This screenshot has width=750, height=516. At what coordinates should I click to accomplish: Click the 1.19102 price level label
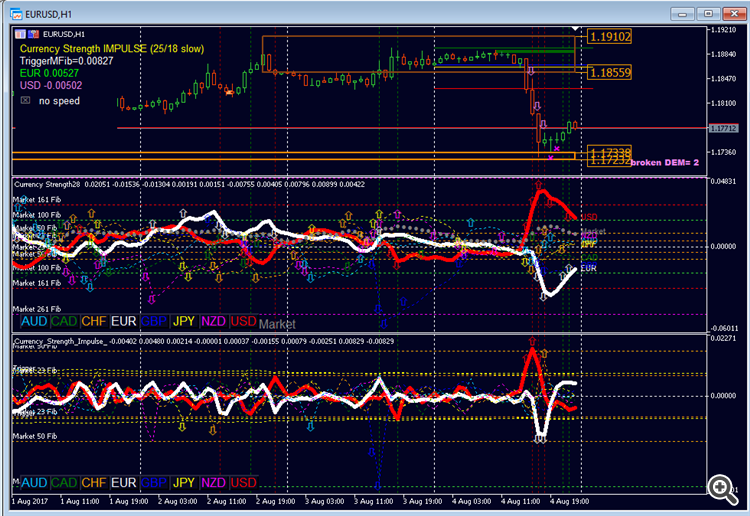click(x=609, y=36)
